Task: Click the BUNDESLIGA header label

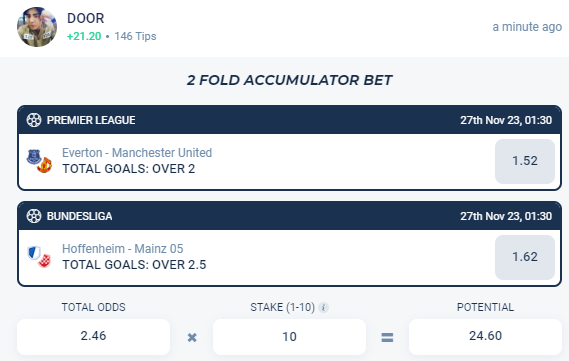Action: click(79, 216)
